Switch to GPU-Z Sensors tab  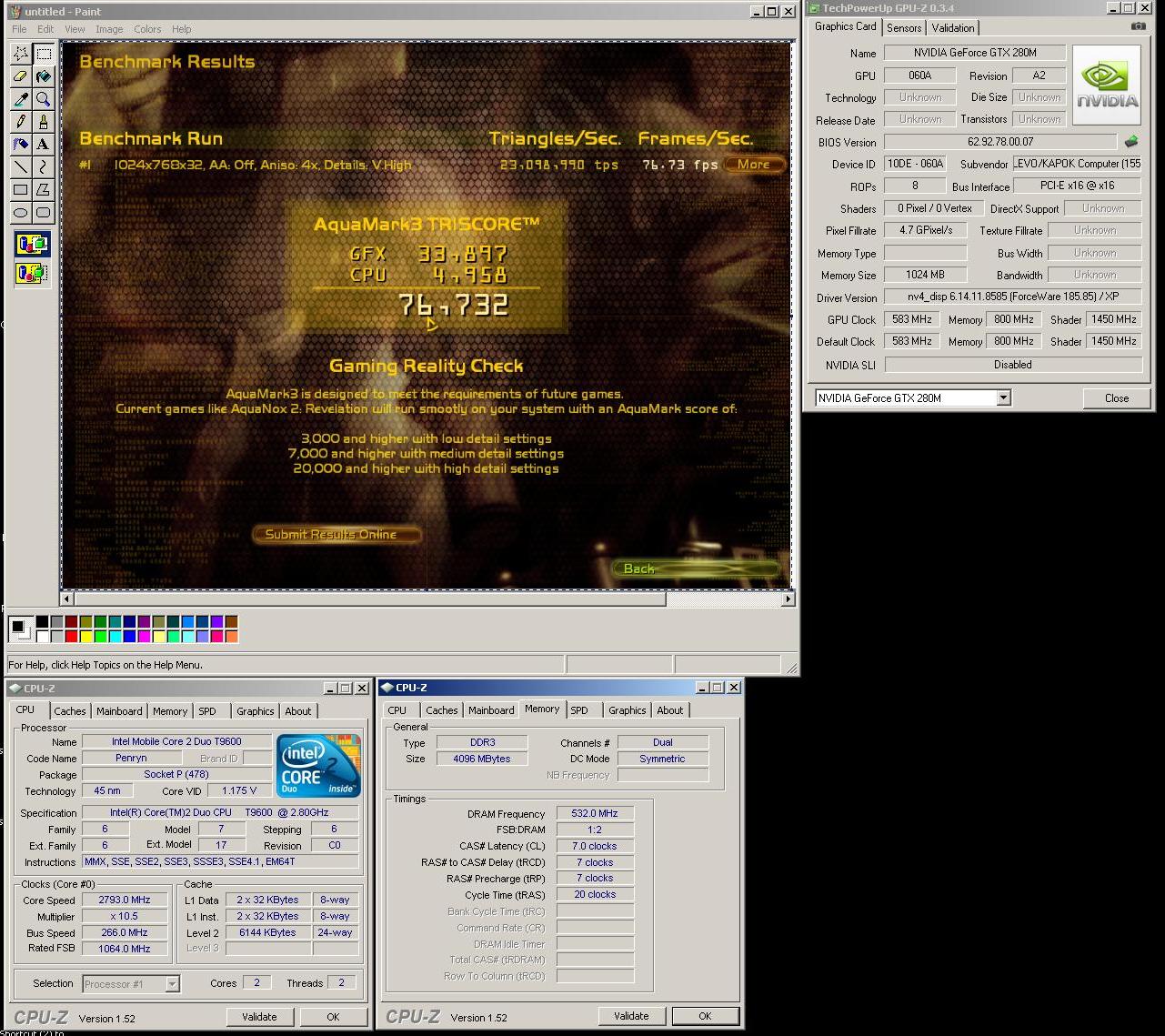904,28
